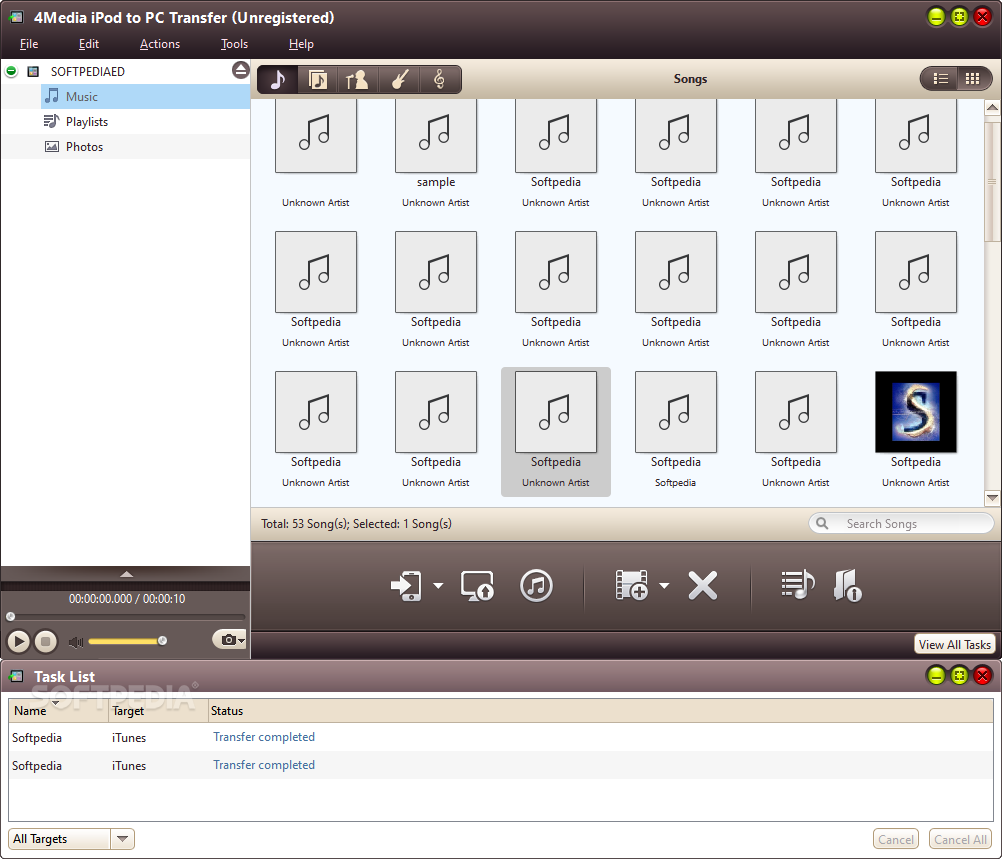Click in the Search Songs field
The height and width of the screenshot is (859, 1002).
(x=901, y=523)
